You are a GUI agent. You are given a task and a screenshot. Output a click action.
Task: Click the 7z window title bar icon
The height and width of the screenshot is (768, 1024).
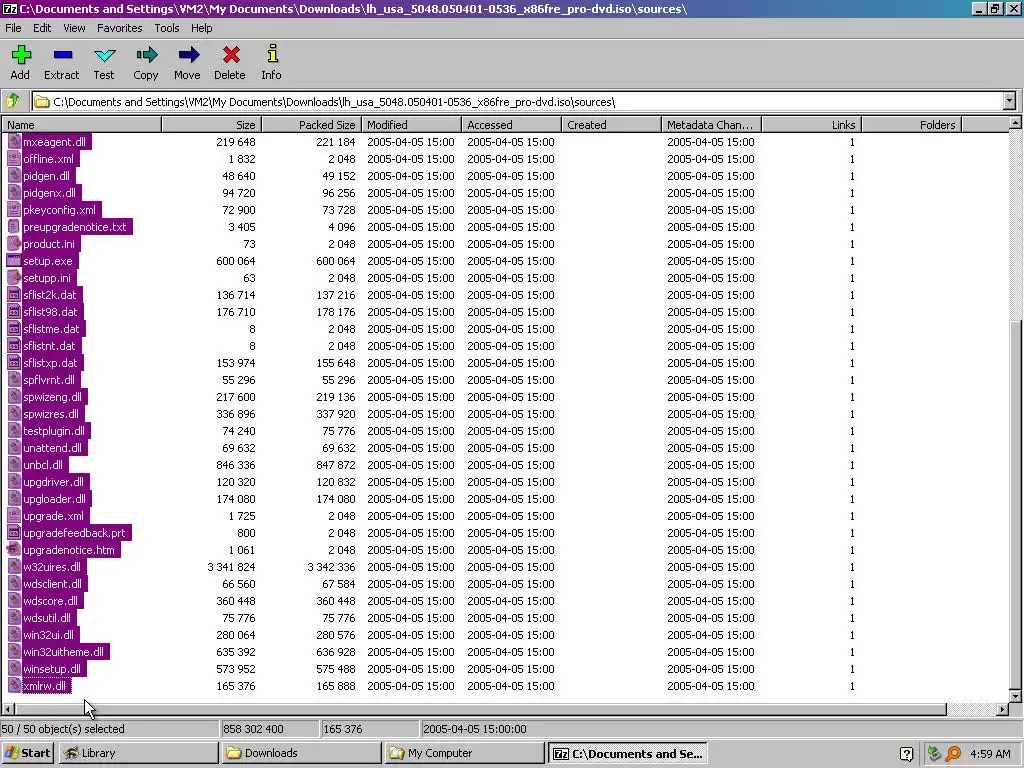(9, 8)
